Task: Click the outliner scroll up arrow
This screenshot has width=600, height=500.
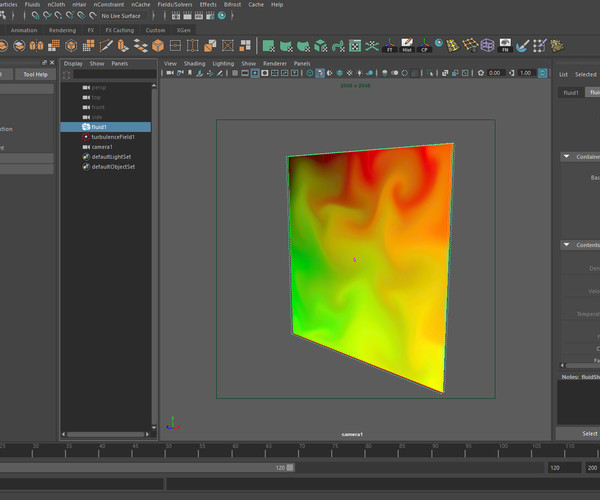Action: pos(154,85)
